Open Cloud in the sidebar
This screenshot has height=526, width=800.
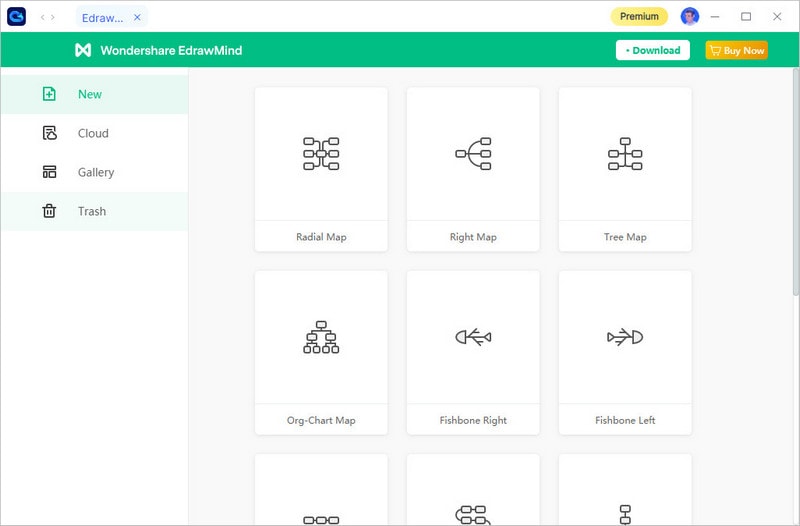coord(94,133)
